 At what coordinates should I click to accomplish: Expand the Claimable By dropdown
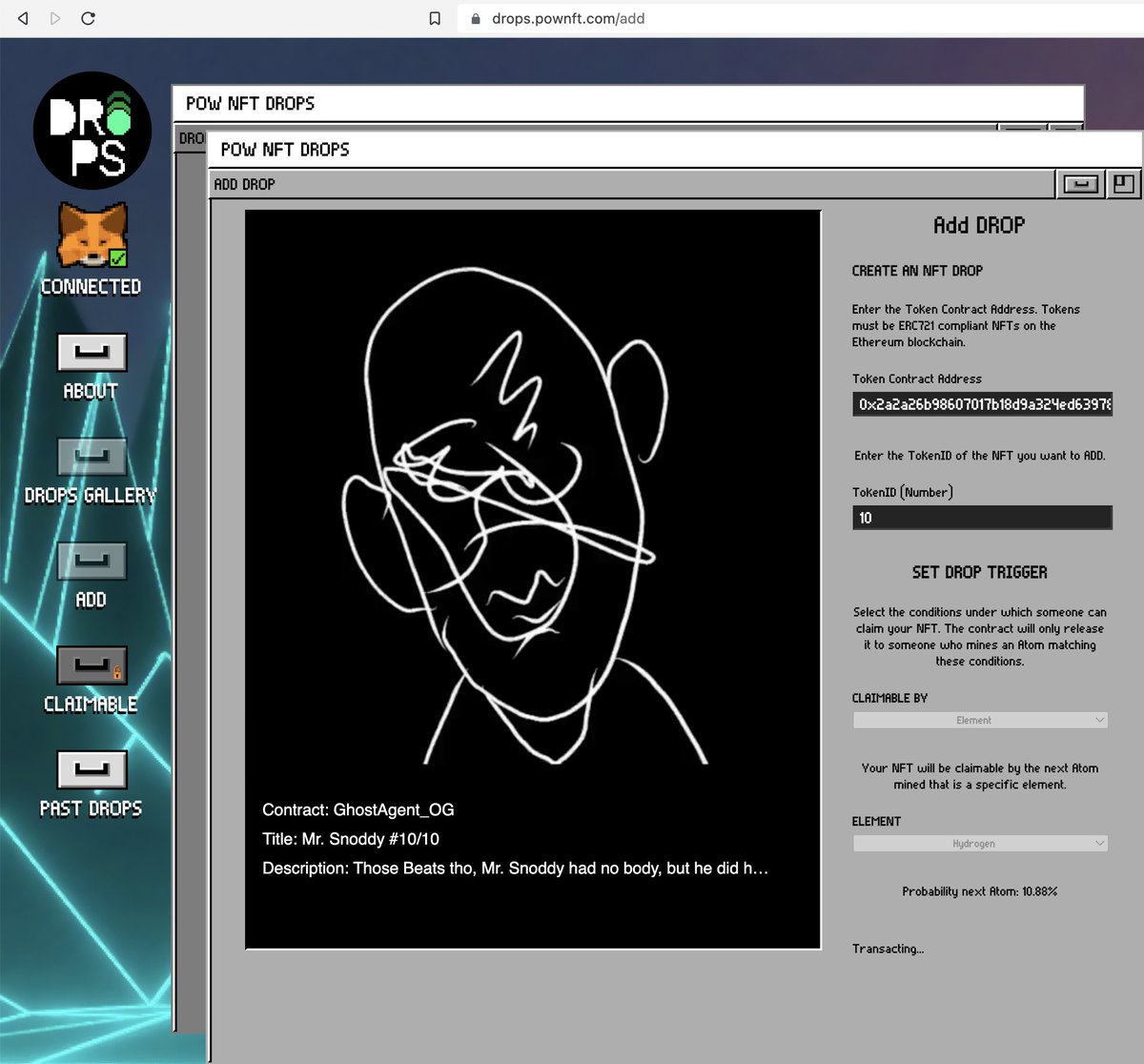(980, 721)
